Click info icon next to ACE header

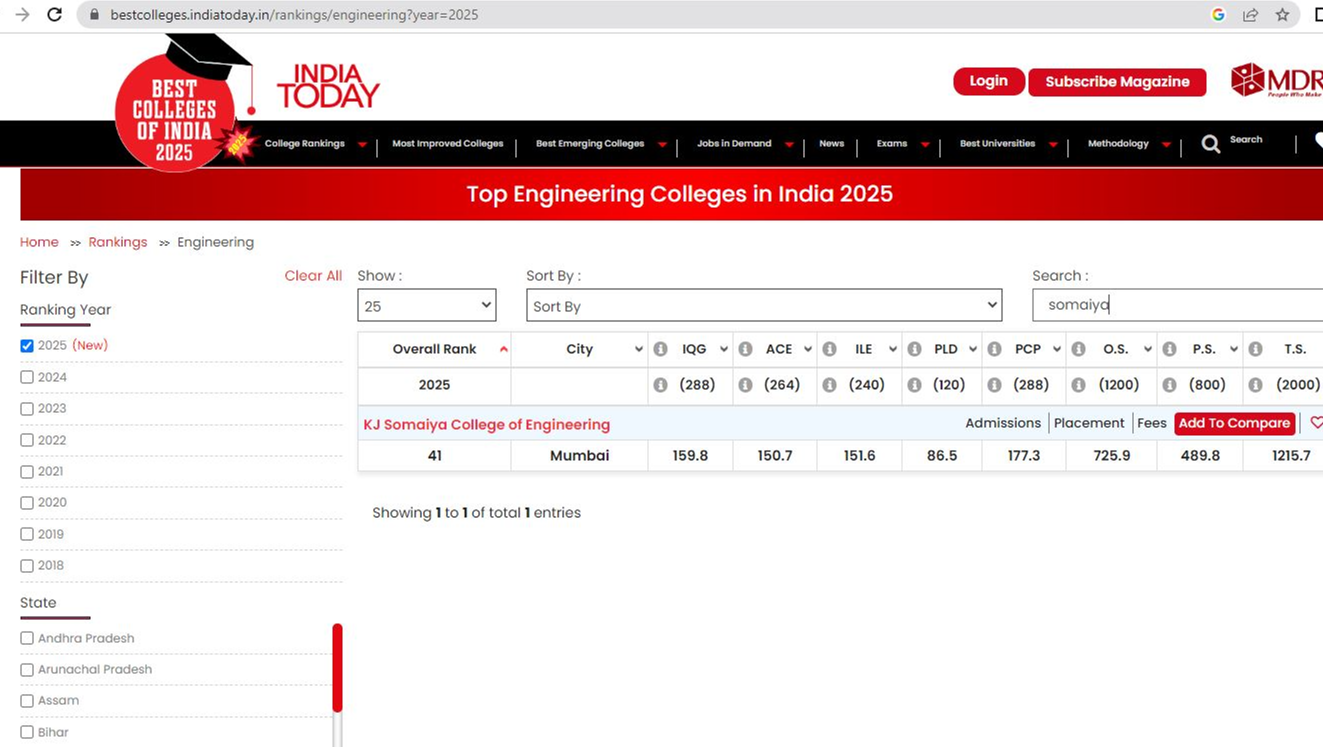(745, 349)
